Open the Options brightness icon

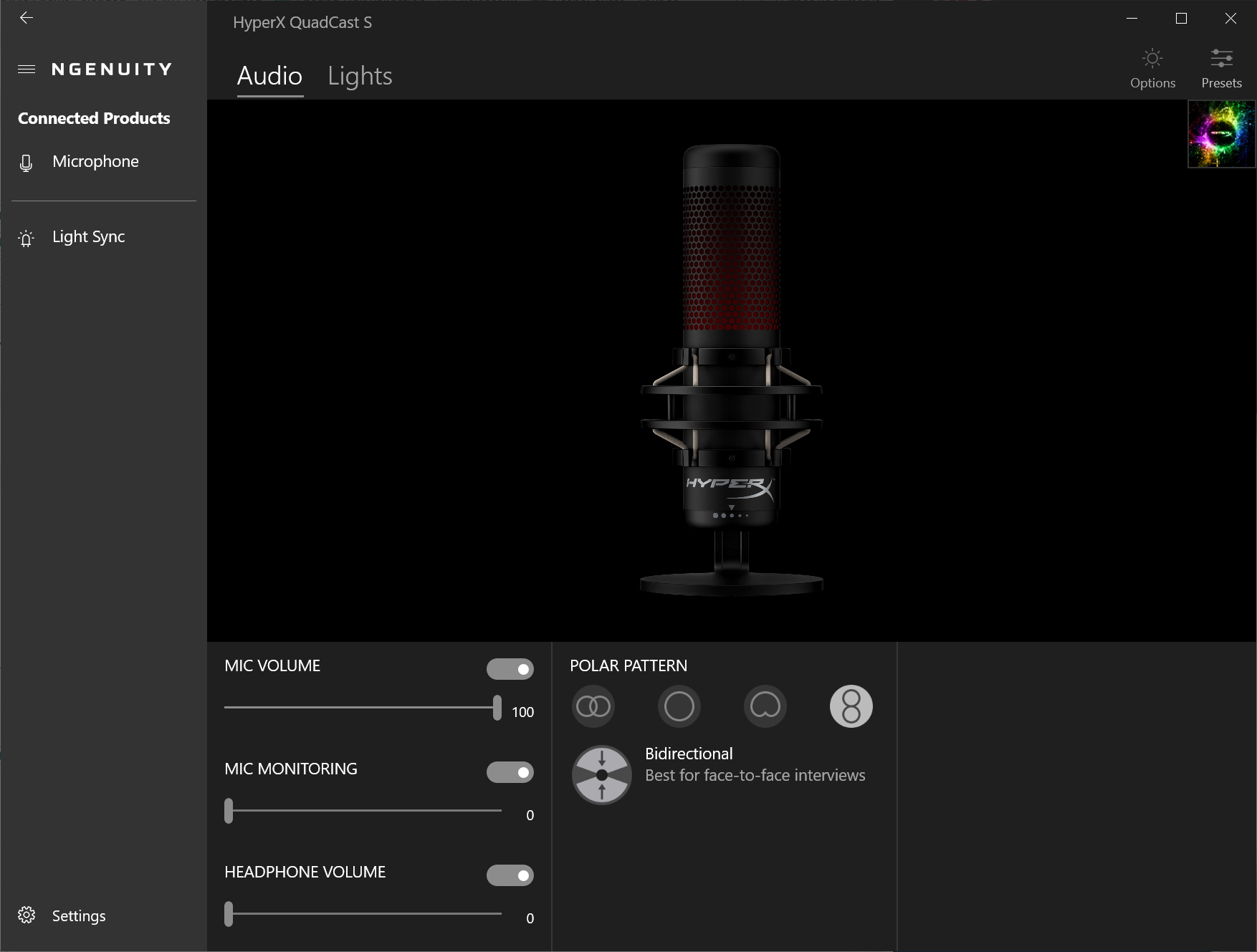click(1152, 59)
